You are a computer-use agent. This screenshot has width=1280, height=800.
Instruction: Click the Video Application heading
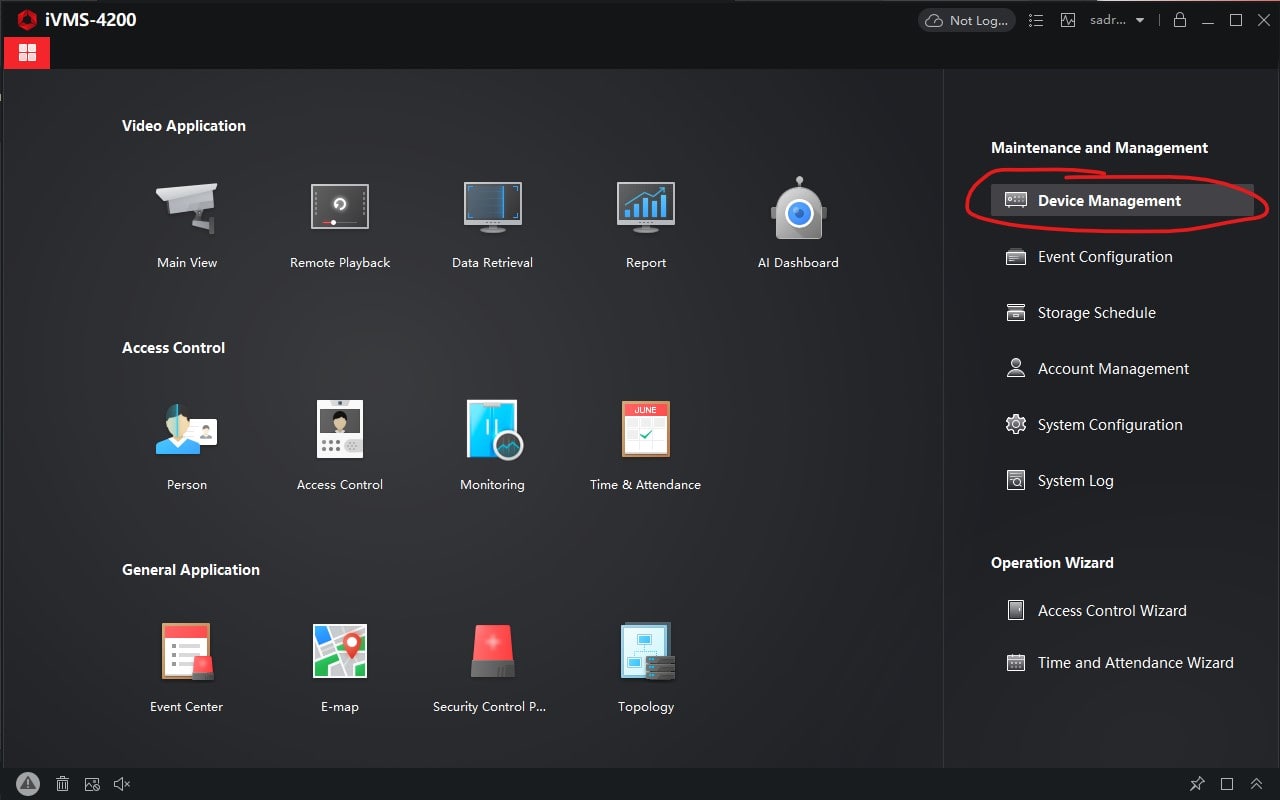coord(184,126)
